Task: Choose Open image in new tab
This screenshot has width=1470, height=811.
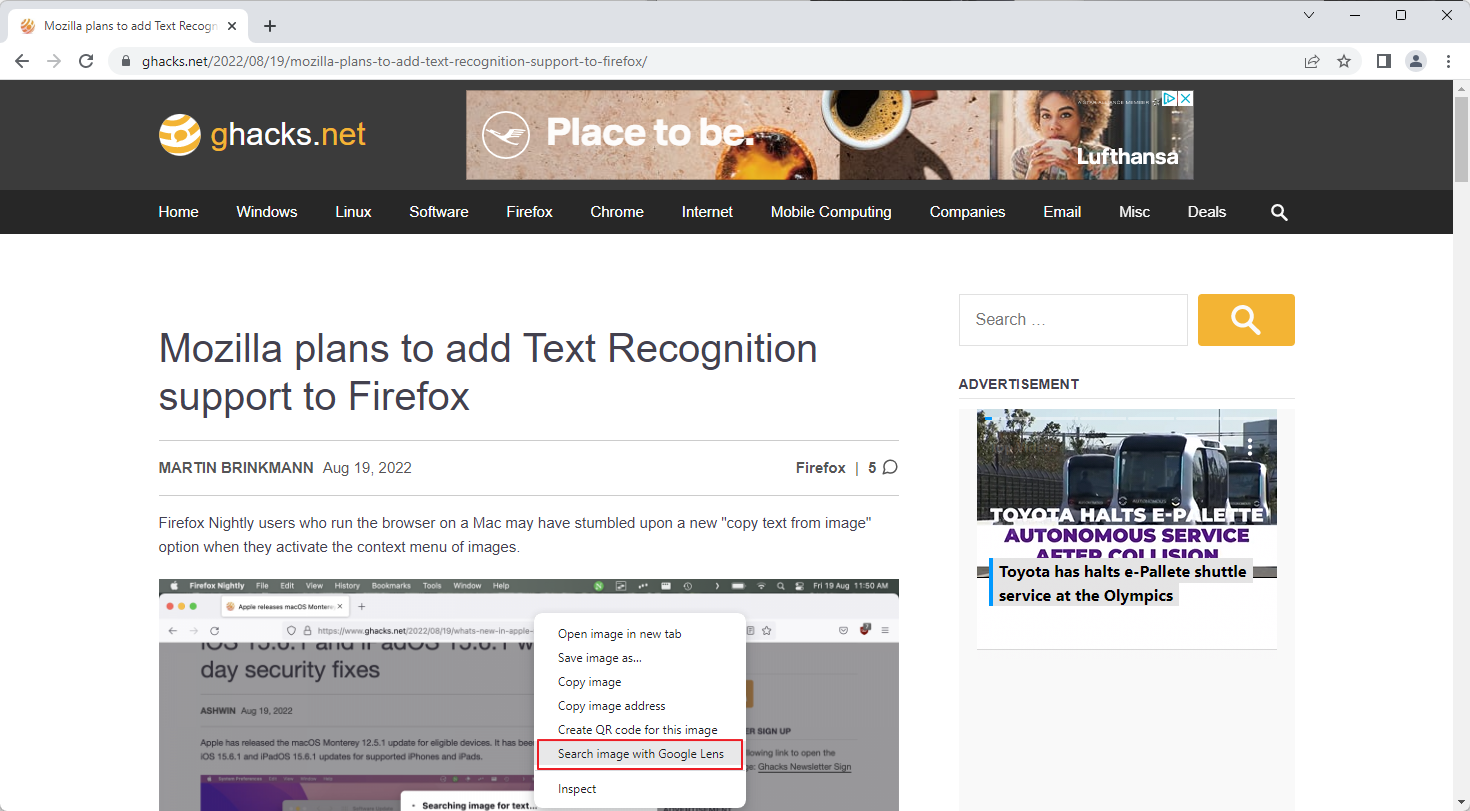Action: [640, 634]
